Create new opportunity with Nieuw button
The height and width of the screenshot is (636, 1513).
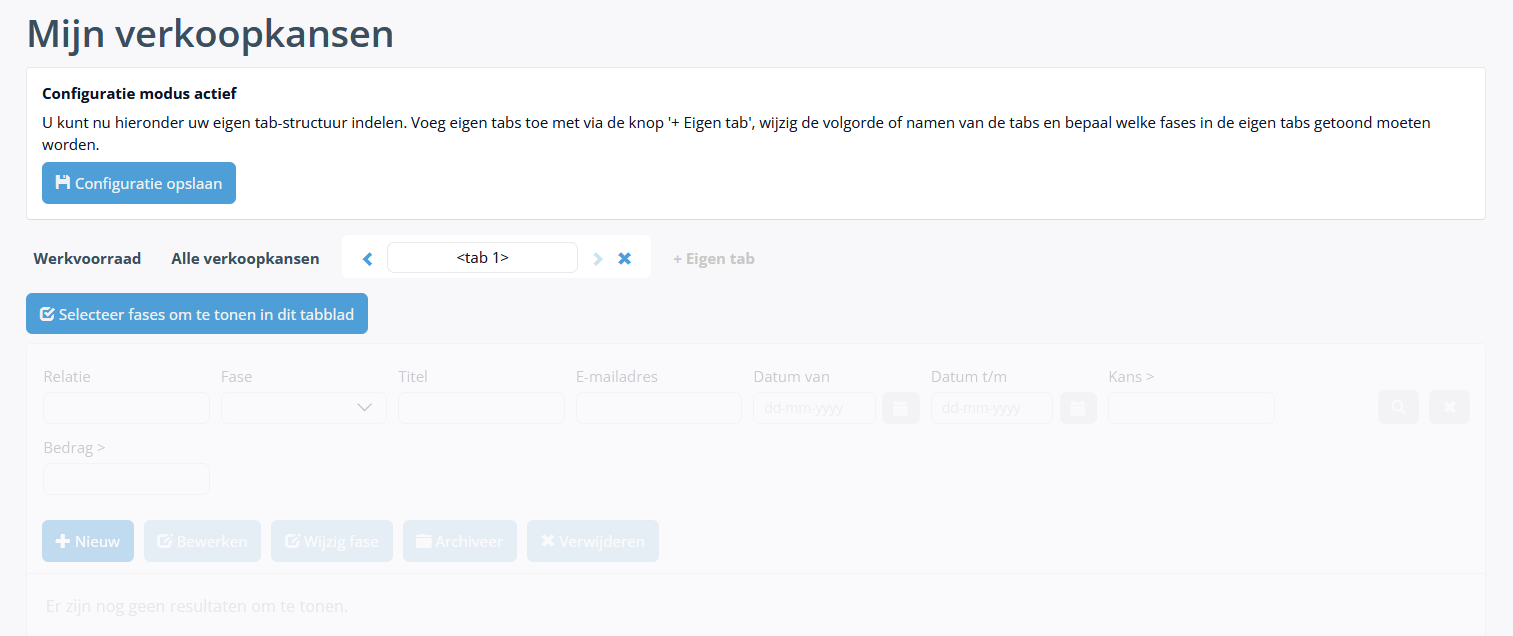click(88, 541)
